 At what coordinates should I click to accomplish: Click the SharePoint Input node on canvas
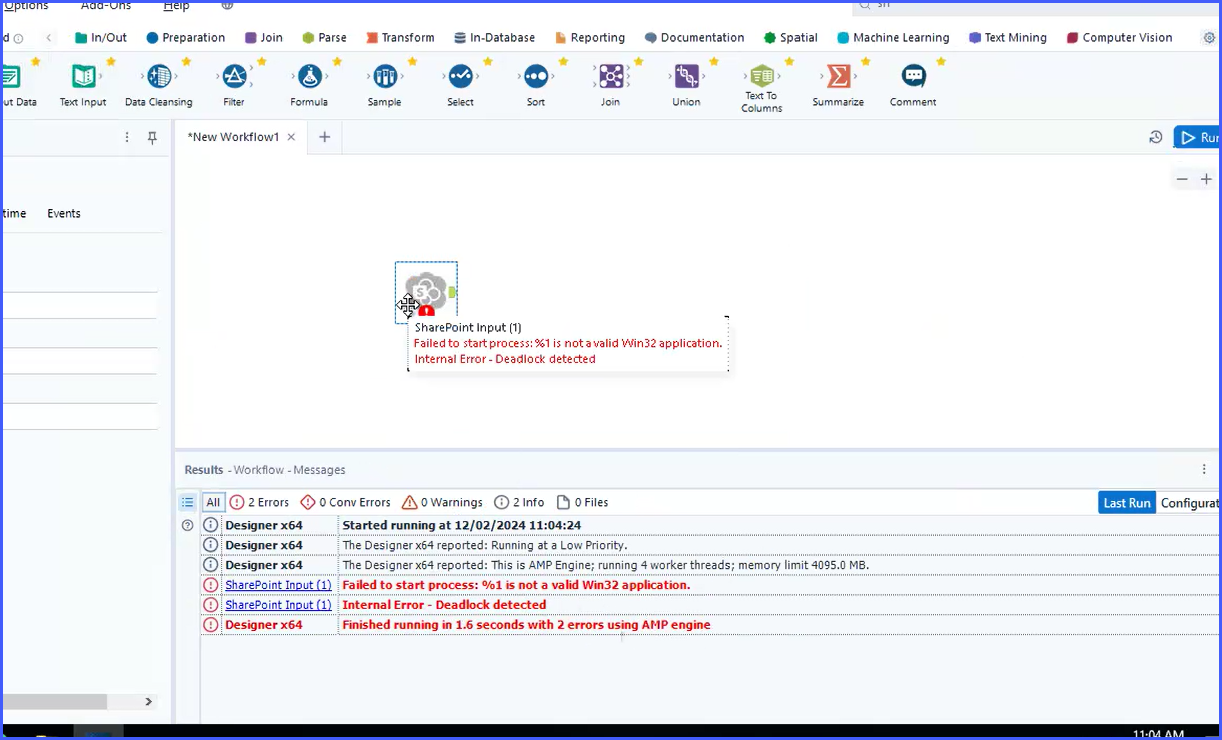click(x=427, y=291)
